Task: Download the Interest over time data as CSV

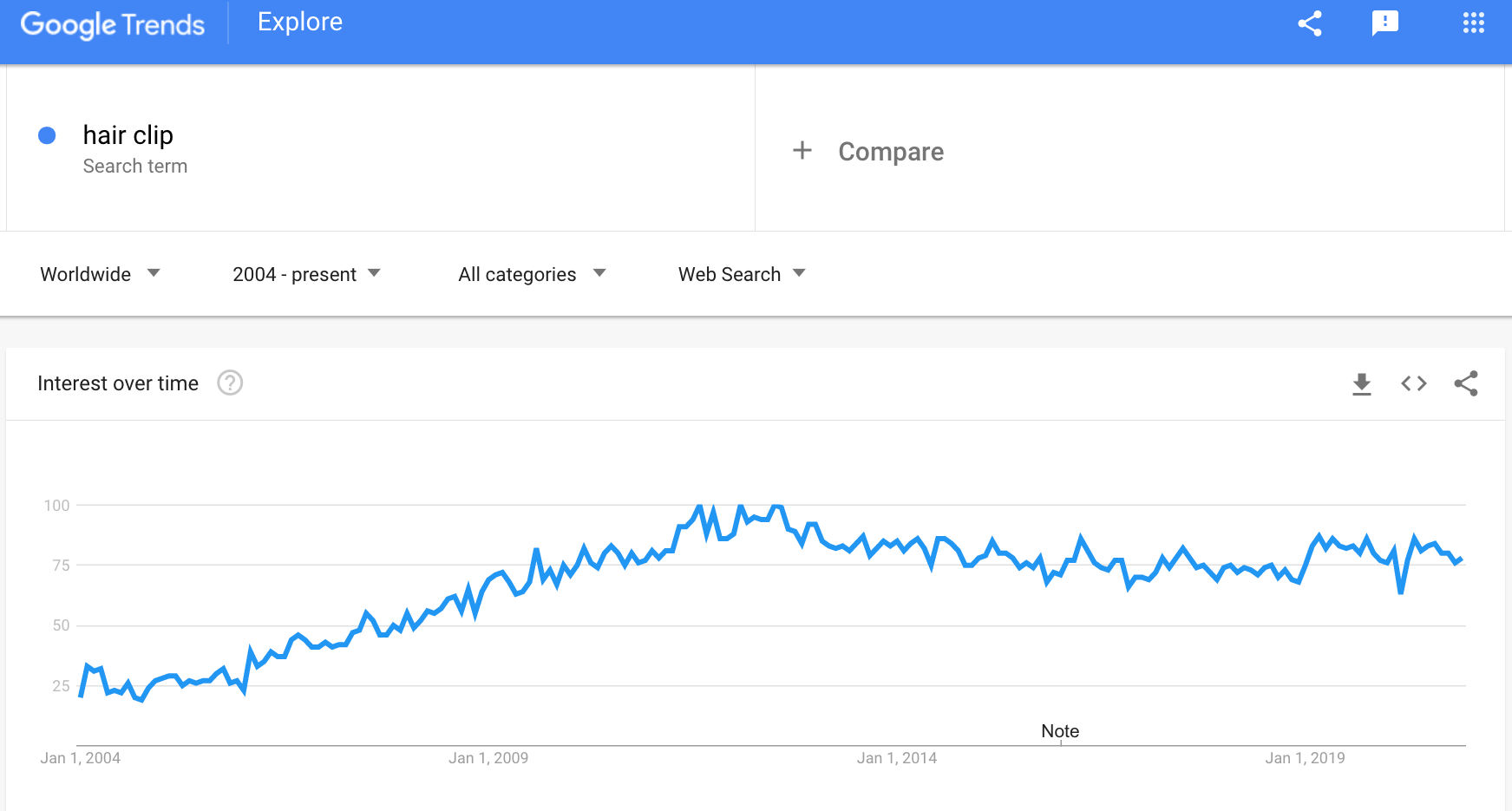Action: 1362,383
